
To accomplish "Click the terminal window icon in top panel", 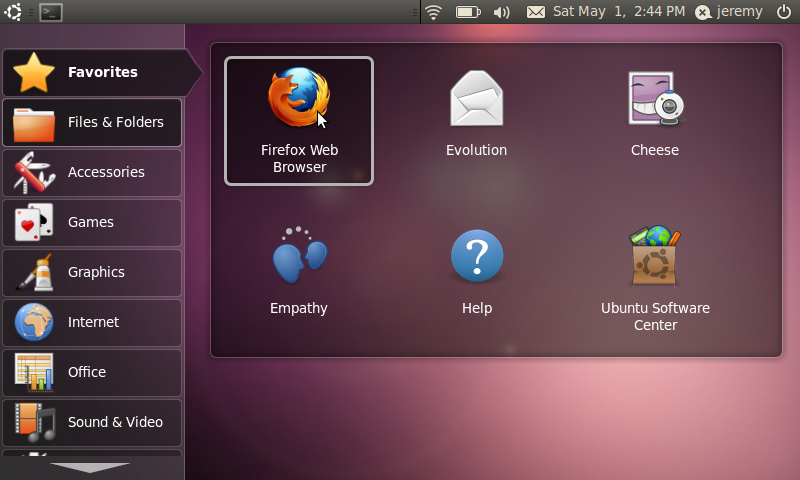I will [51, 12].
